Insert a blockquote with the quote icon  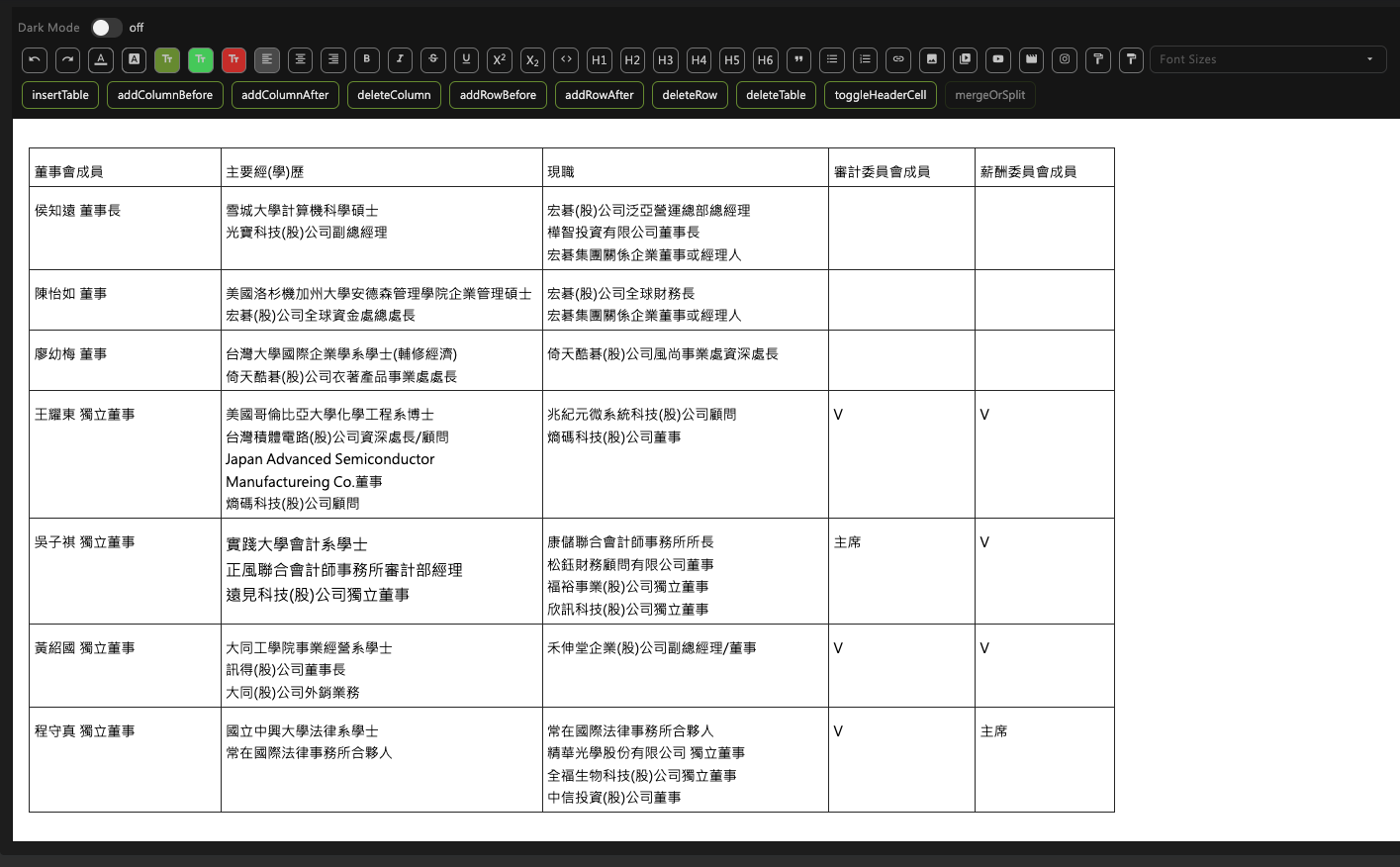[798, 59]
